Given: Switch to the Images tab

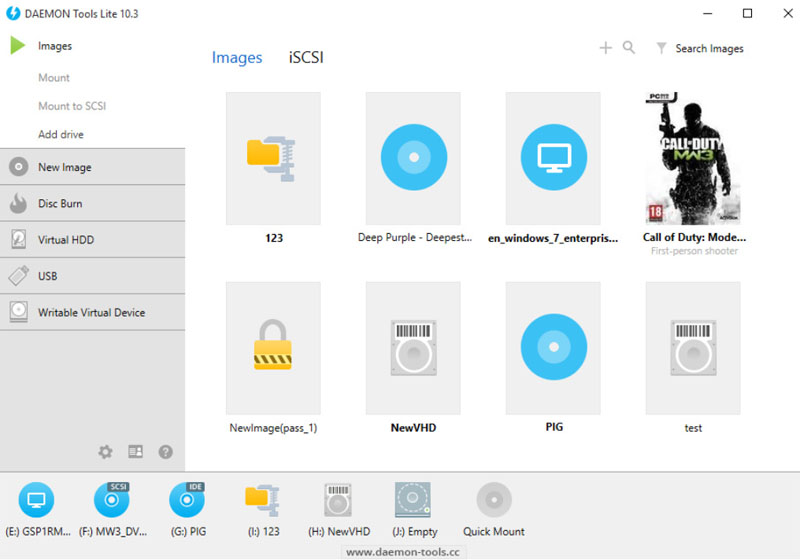Looking at the screenshot, I should pyautogui.click(x=237, y=58).
